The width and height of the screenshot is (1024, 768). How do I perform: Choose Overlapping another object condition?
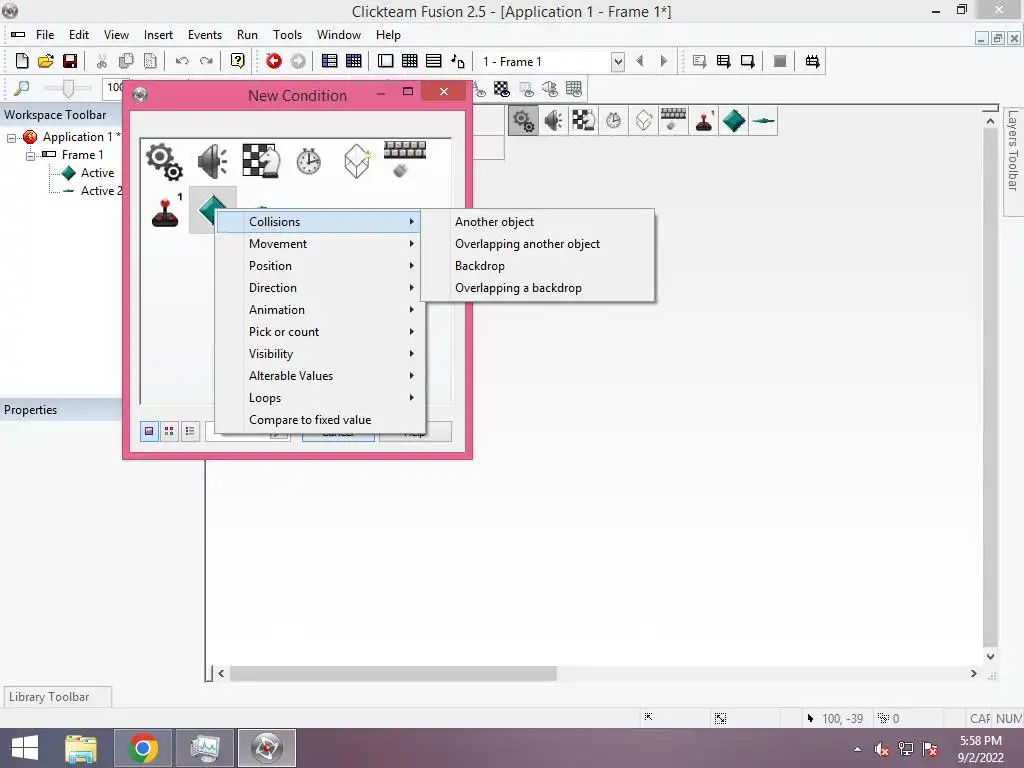point(537,244)
